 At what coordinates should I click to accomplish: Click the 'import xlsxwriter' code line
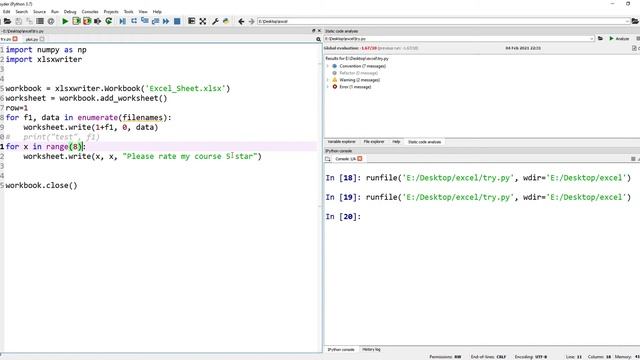tap(44, 59)
